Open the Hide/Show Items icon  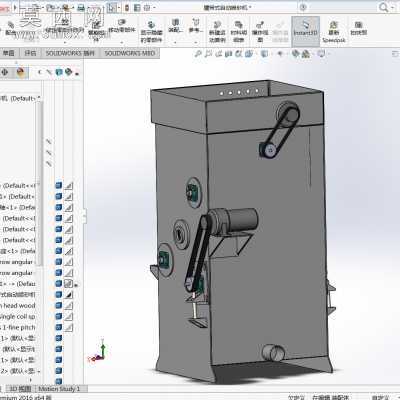[x=280, y=53]
